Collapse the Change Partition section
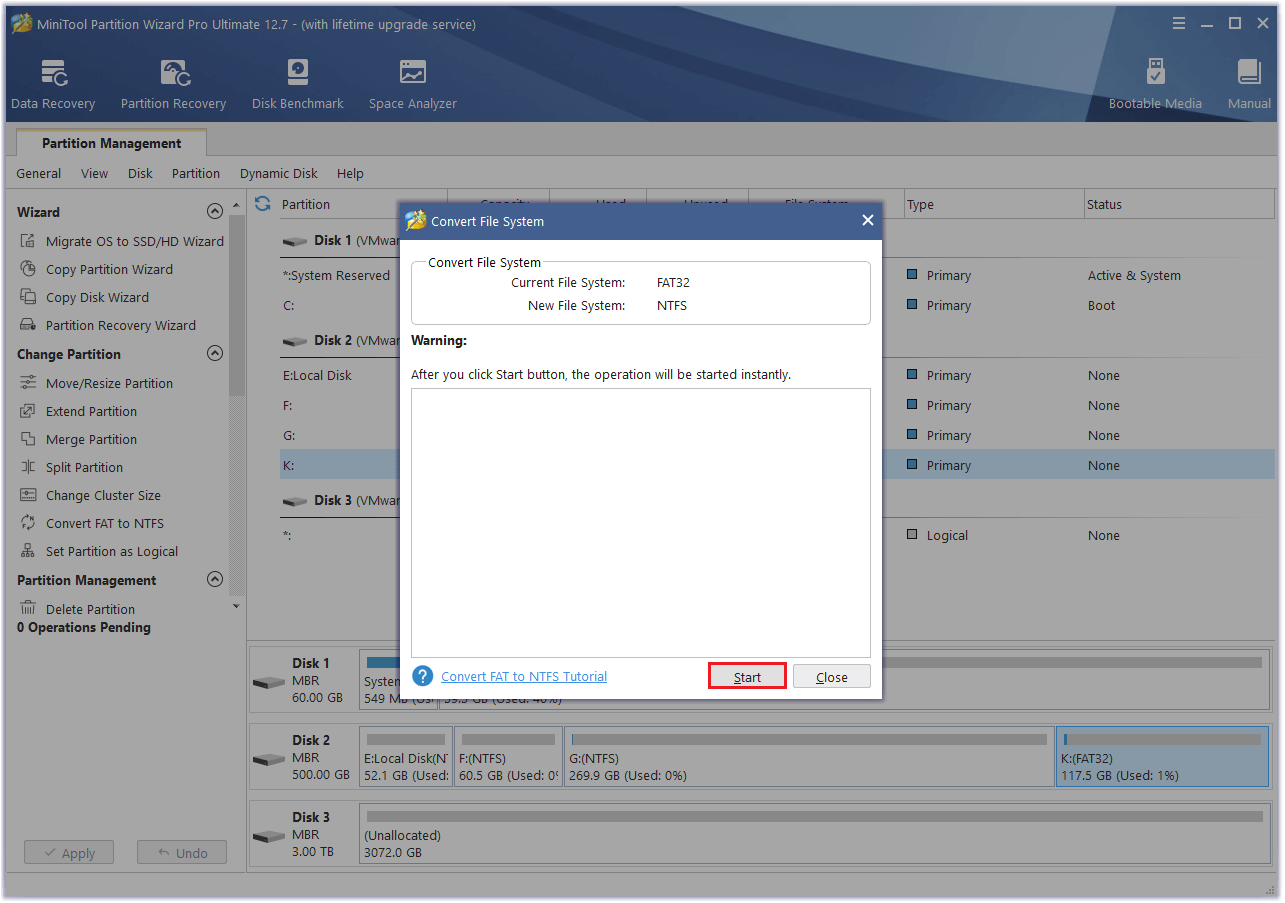Image resolution: width=1285 pixels, height=903 pixels. [214, 354]
